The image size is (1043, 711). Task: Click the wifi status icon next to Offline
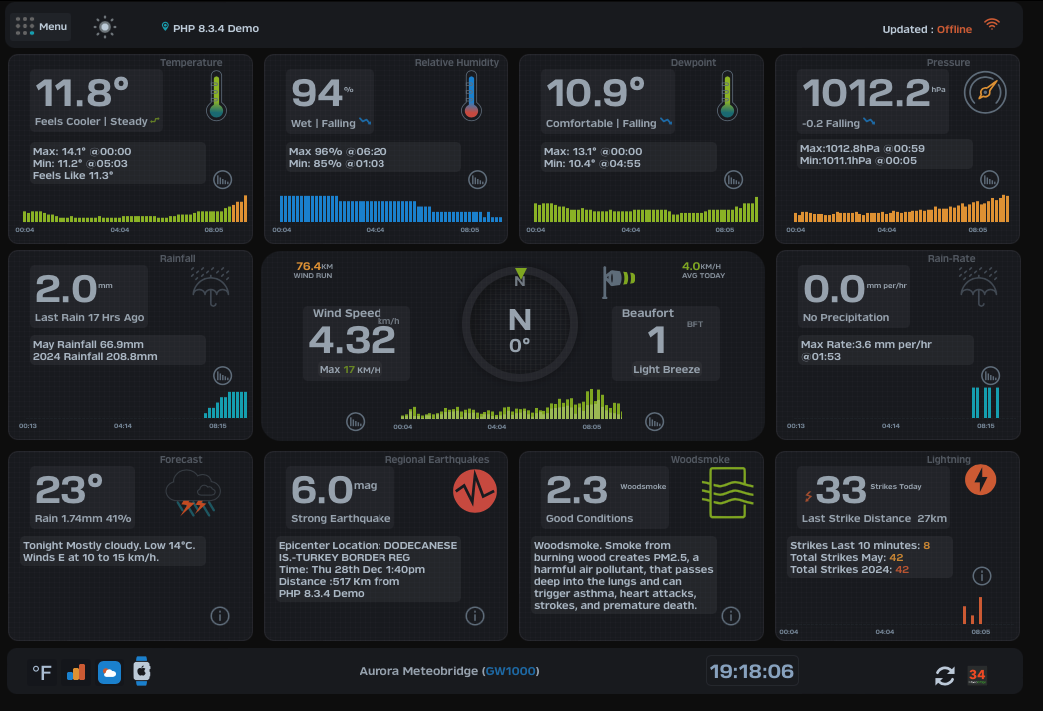point(992,25)
